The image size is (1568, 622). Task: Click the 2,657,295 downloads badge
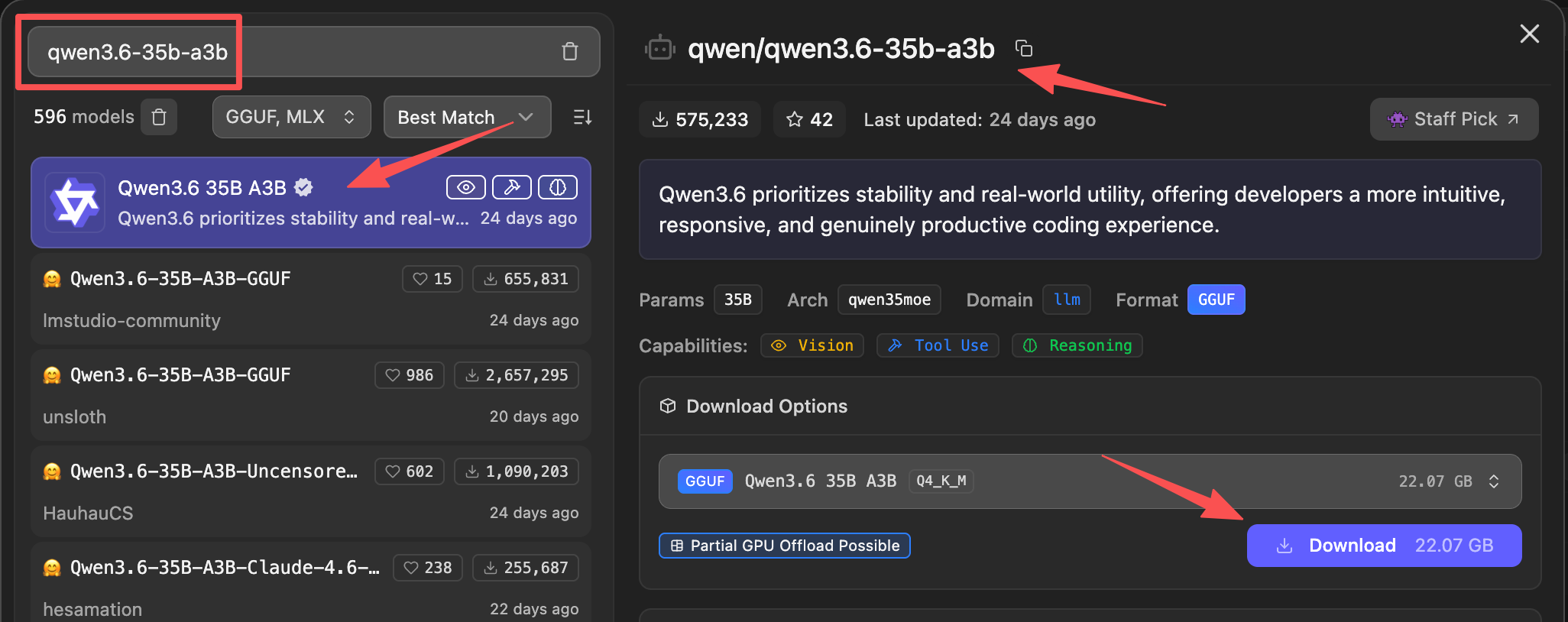517,375
